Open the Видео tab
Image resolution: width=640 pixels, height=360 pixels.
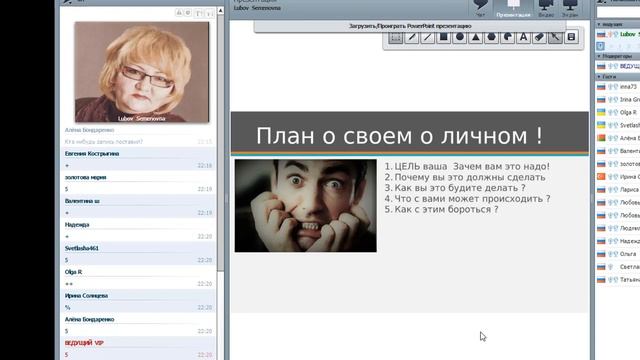tap(546, 9)
